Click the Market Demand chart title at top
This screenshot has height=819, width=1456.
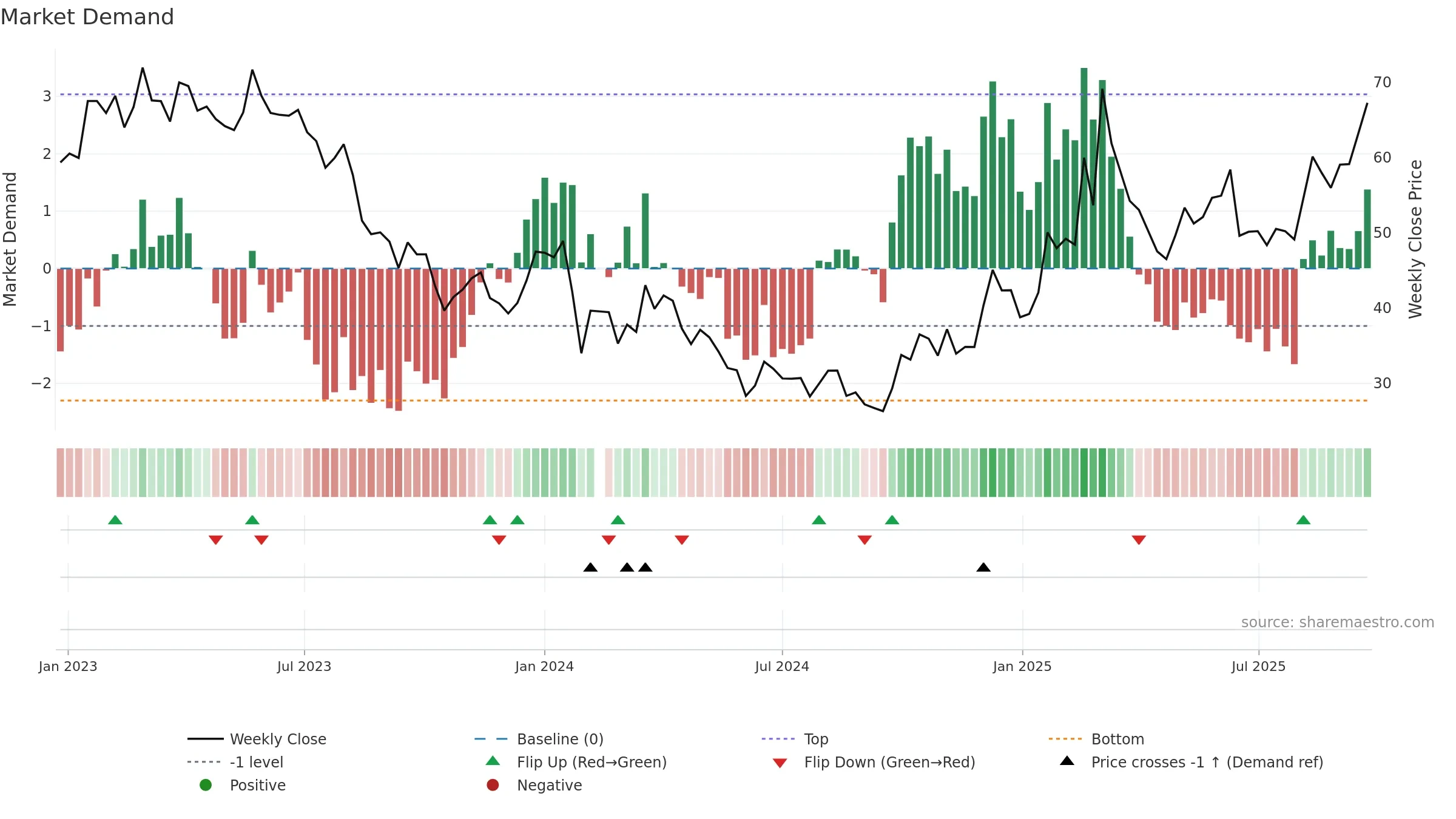point(87,17)
